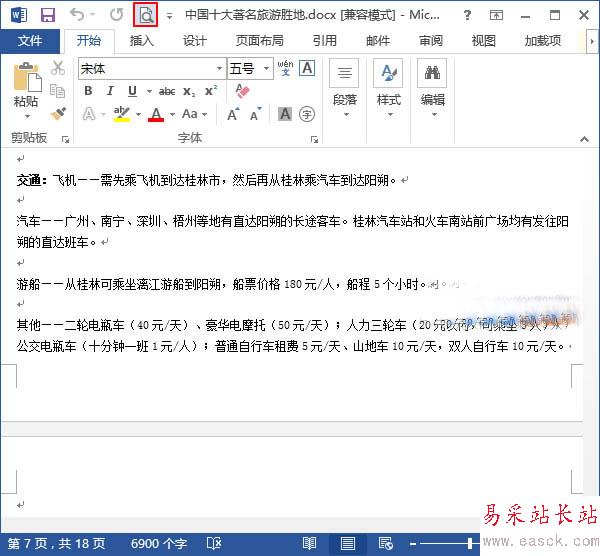Open the 加载项 Add-ins tab
The image size is (600, 556).
(543, 41)
